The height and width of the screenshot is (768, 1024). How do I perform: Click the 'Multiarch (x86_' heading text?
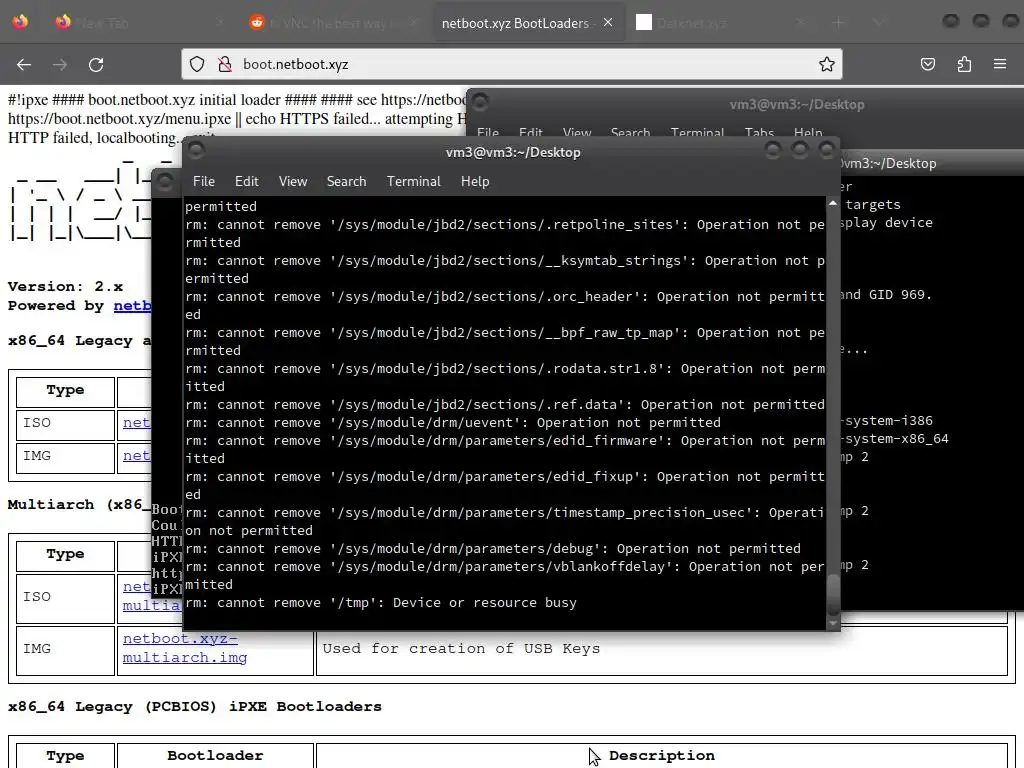point(79,505)
